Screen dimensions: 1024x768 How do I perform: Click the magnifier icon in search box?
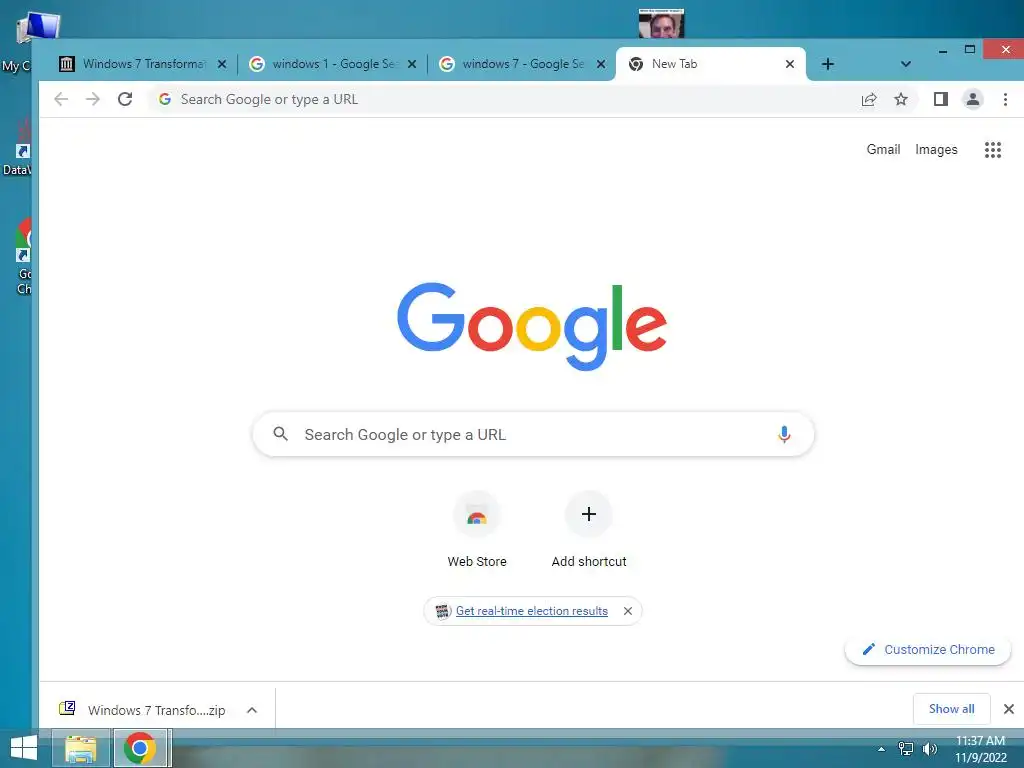pos(281,434)
